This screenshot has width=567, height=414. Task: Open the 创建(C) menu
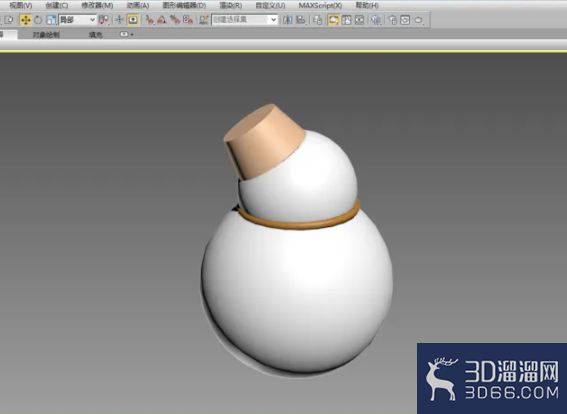point(57,5)
